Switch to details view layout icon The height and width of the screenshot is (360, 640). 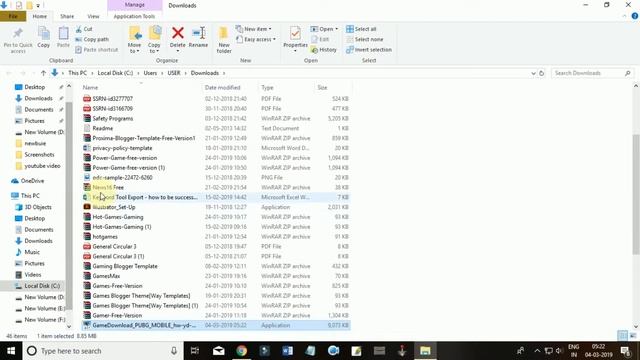click(622, 336)
